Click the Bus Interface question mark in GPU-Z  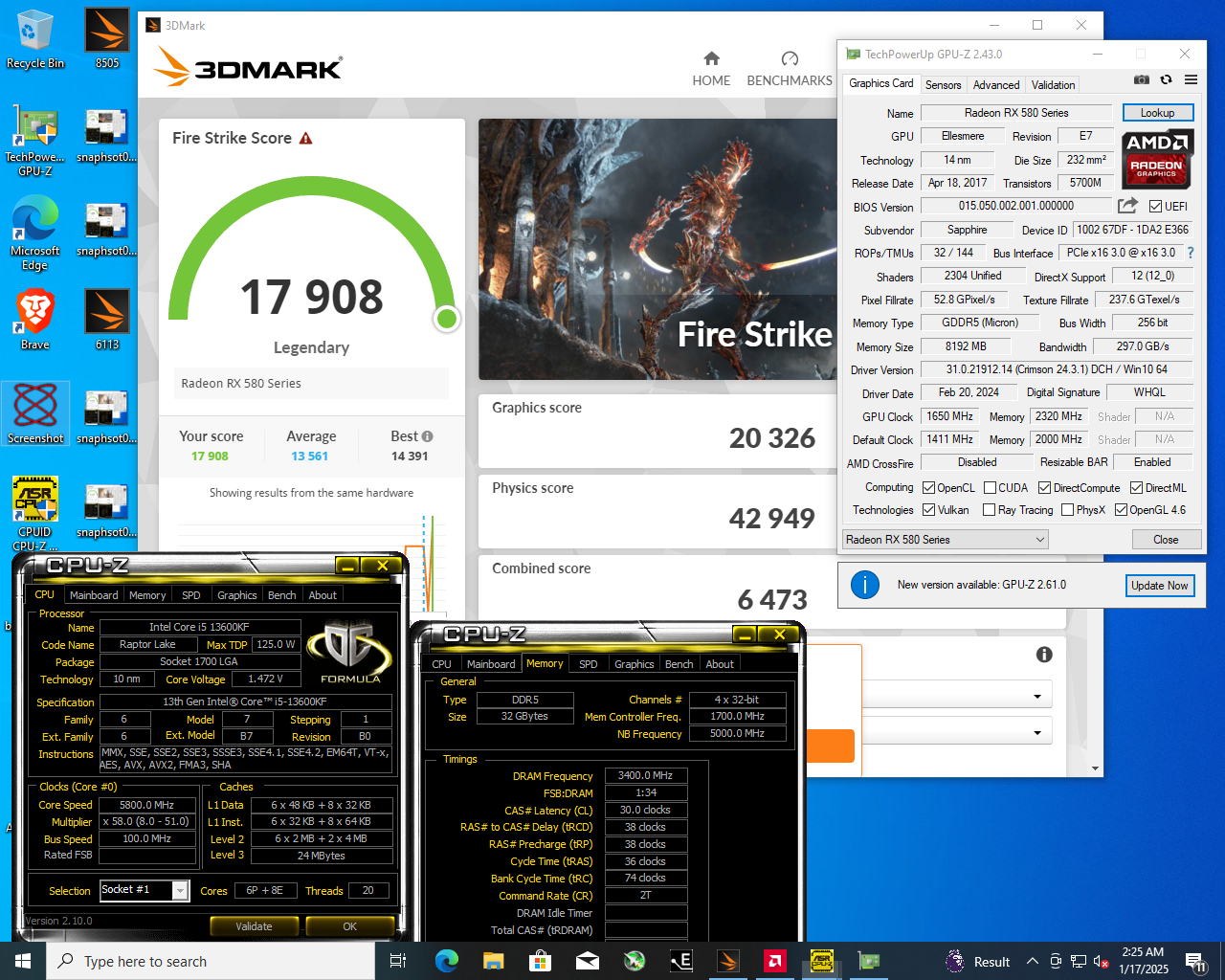pyautogui.click(x=1191, y=253)
